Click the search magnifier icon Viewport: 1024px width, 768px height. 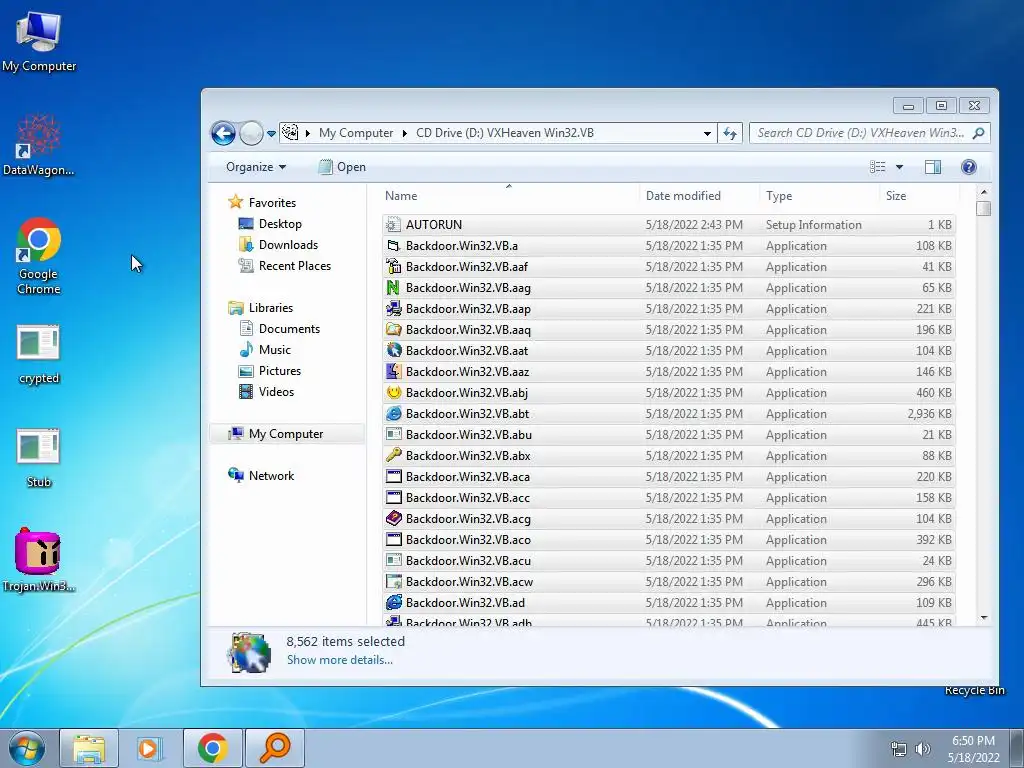point(978,133)
